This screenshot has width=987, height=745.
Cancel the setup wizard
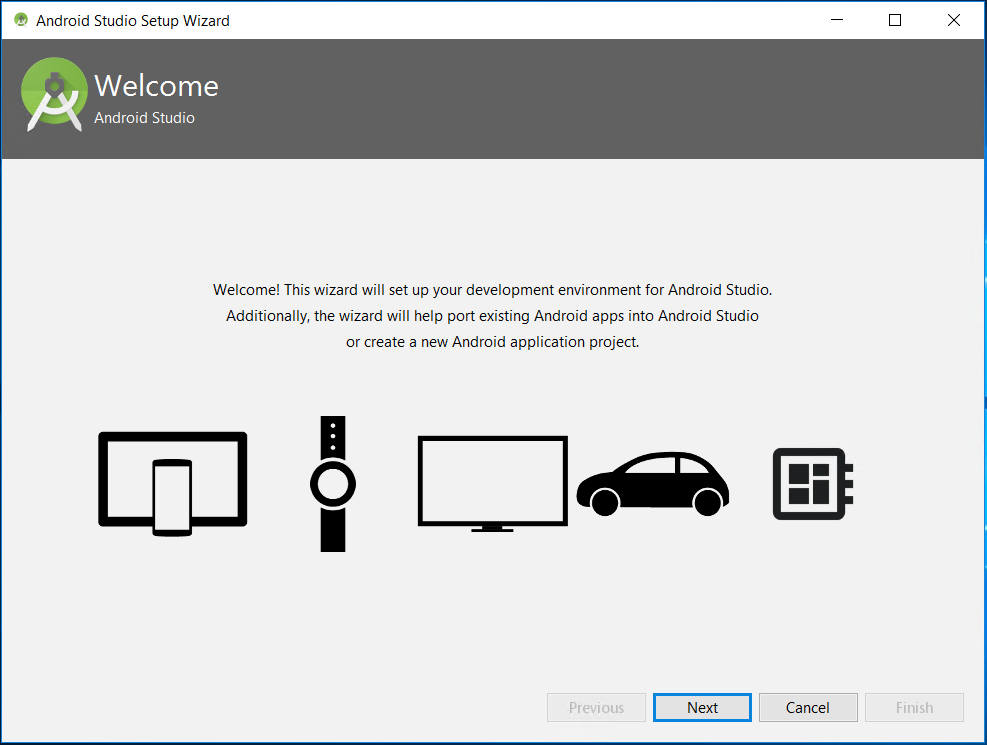point(808,708)
